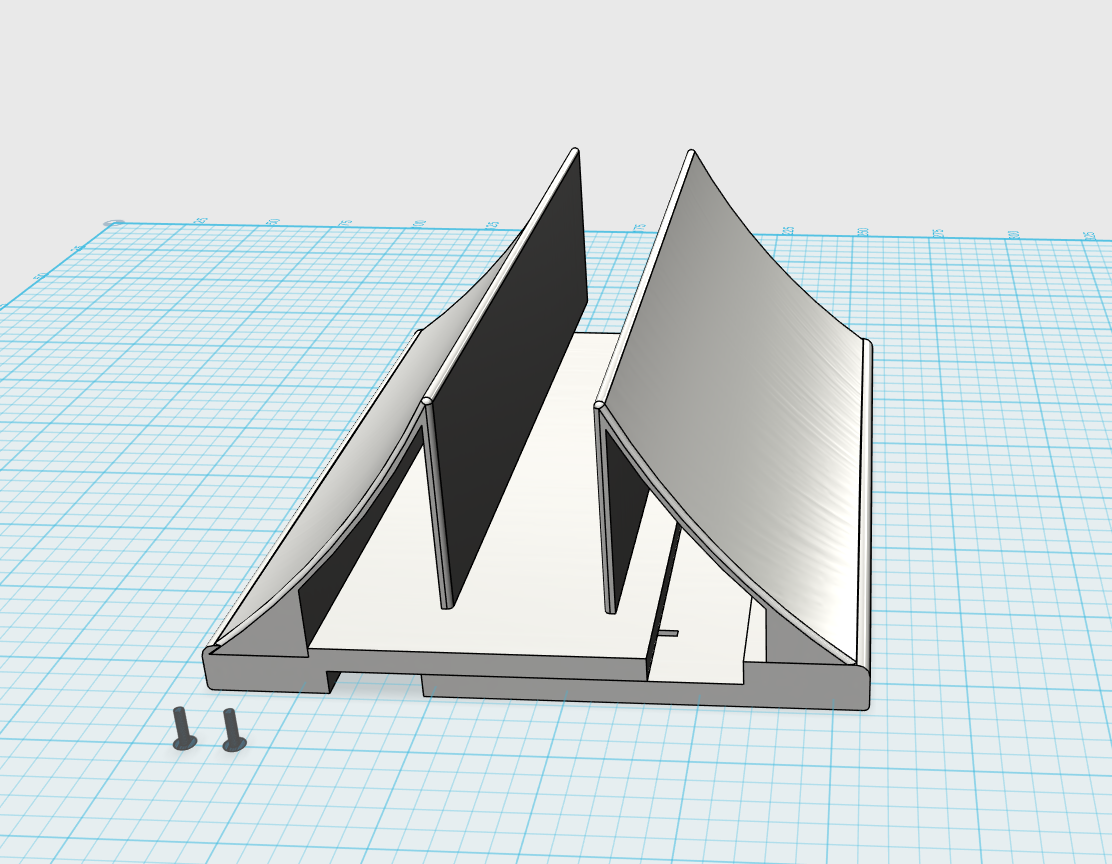Click the ruler origin handle at the workplane corner
Image resolution: width=1112 pixels, height=864 pixels.
coord(115,221)
